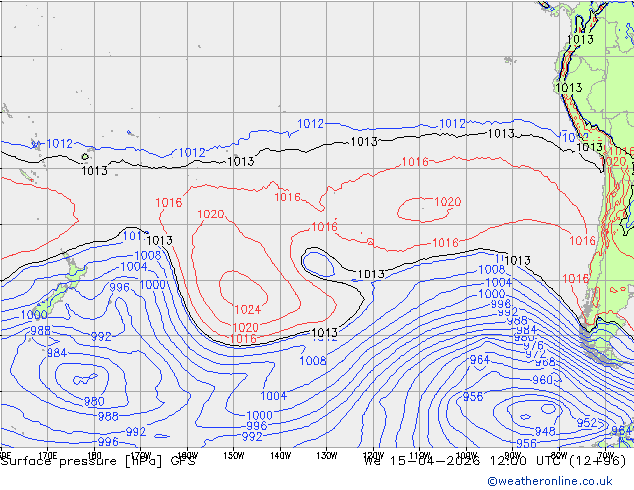Click the 150W longitude axis label
Viewport: 634px width, 490px height.
(x=234, y=456)
